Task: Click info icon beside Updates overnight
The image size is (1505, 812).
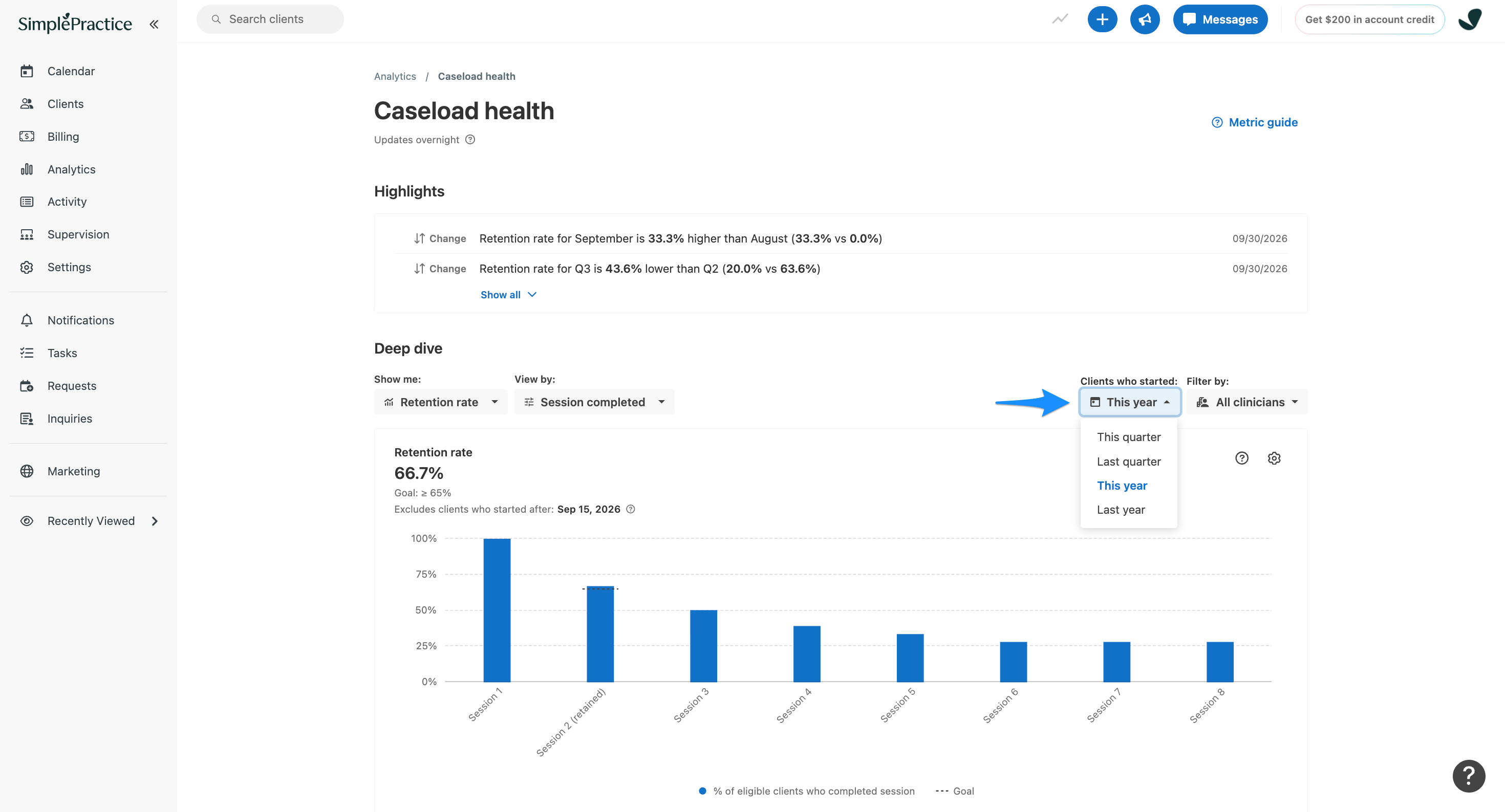Action: (x=470, y=140)
